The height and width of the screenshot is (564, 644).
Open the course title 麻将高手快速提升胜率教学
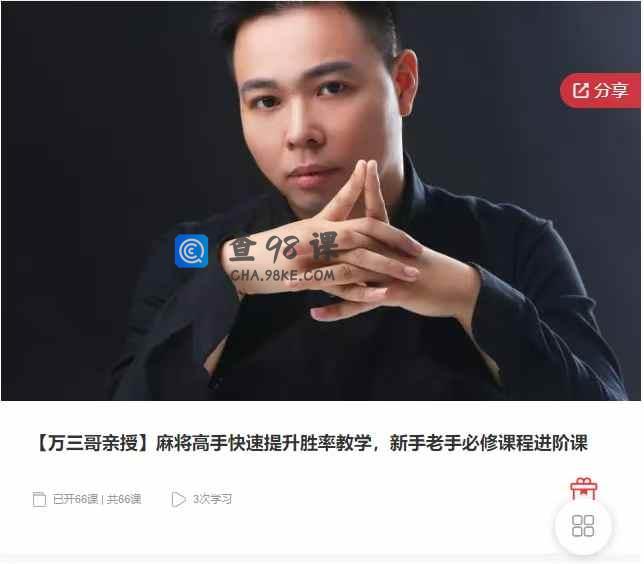point(264,443)
